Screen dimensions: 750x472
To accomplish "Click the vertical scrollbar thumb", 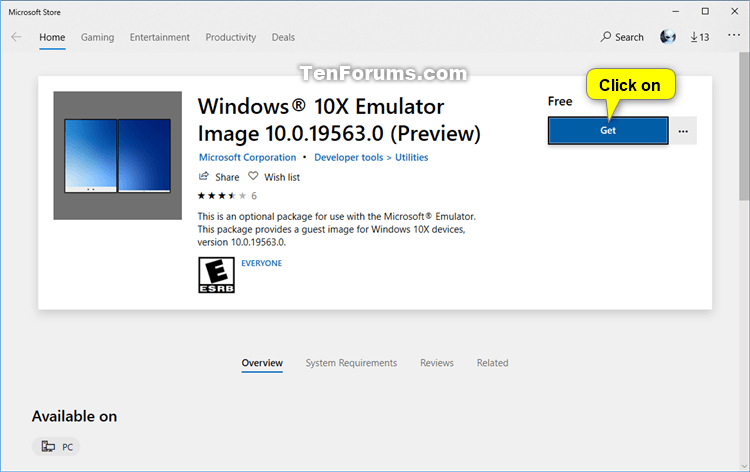I will (x=744, y=127).
